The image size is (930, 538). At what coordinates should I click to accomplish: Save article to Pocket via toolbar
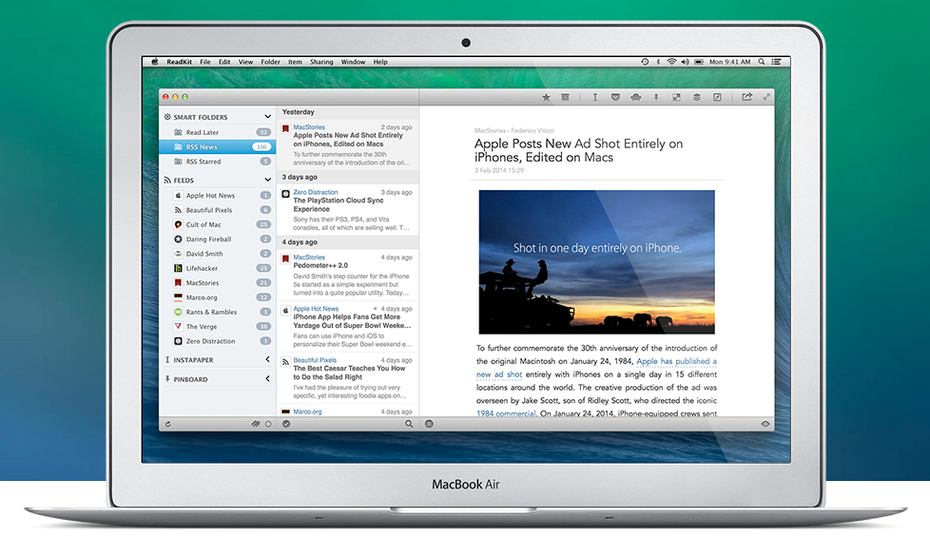tap(615, 97)
